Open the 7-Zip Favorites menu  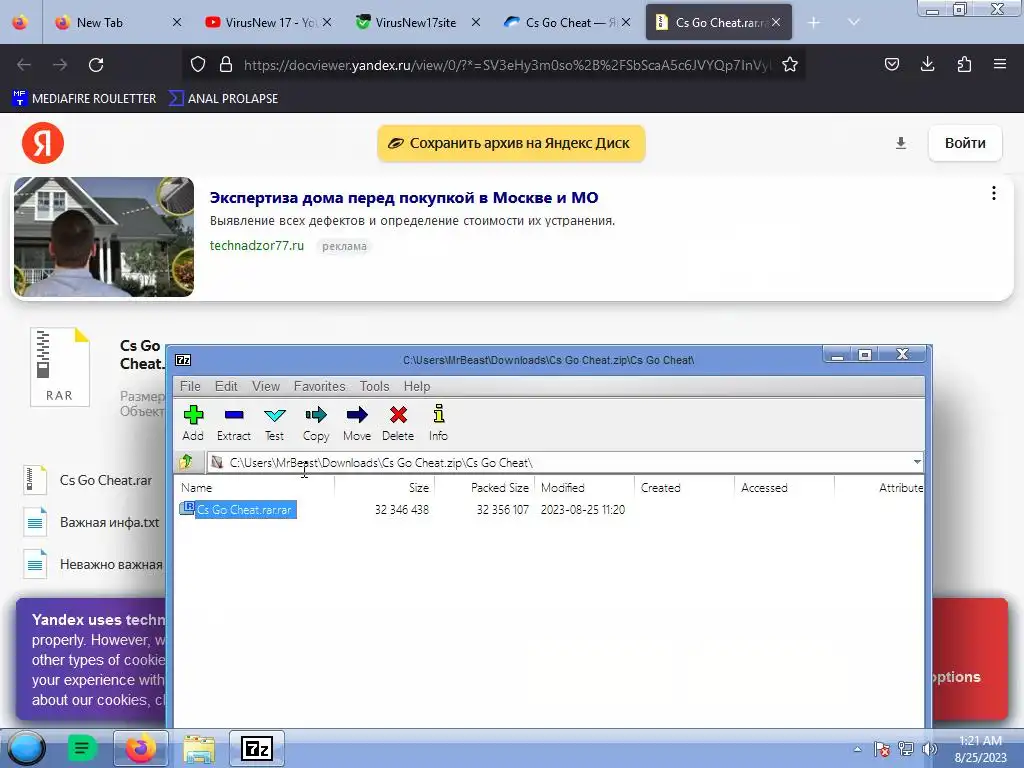click(x=319, y=386)
